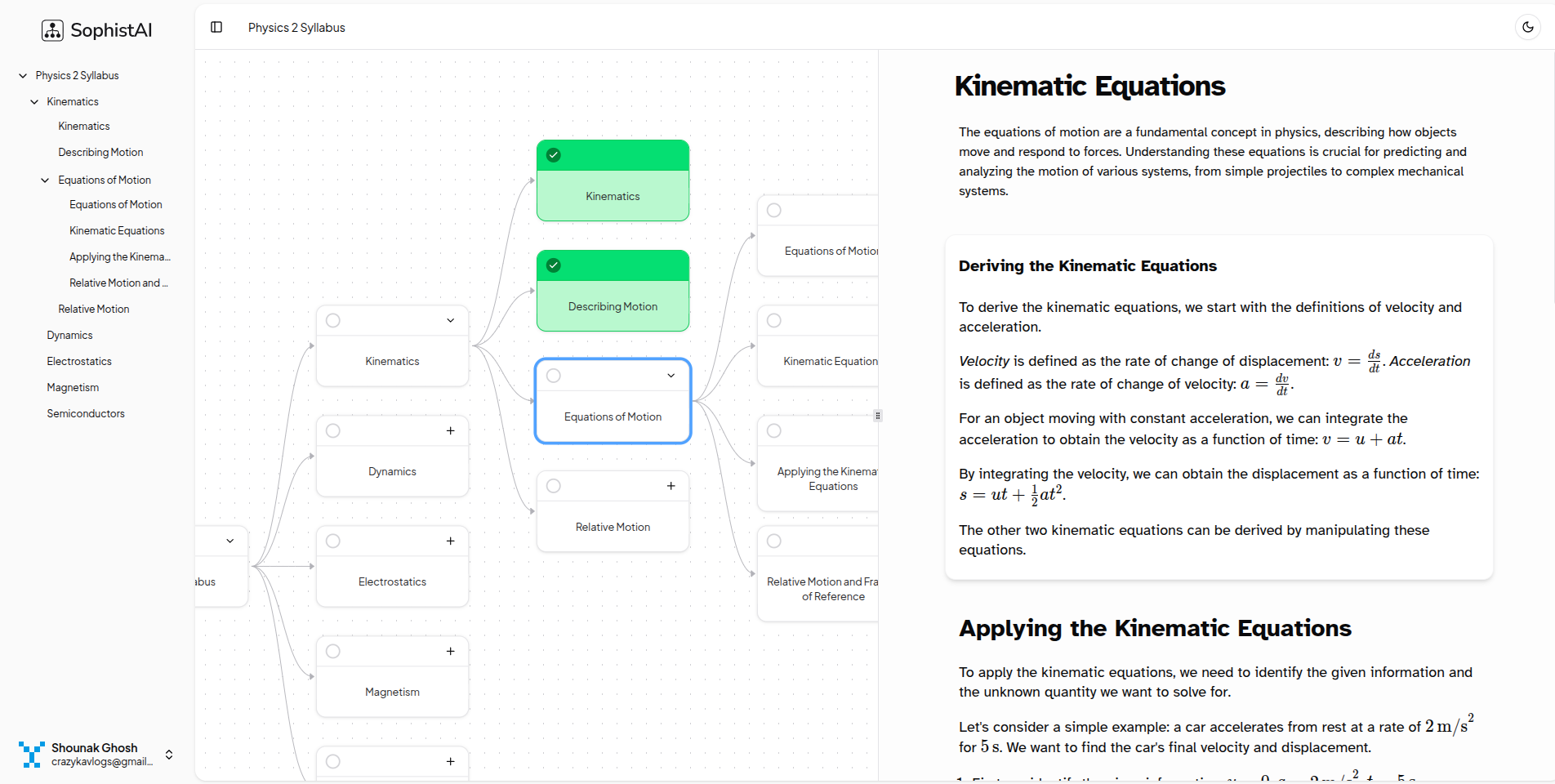Toggle the sidebar panel icon
Screen dimensions: 1555x784
pyautogui.click(x=216, y=27)
